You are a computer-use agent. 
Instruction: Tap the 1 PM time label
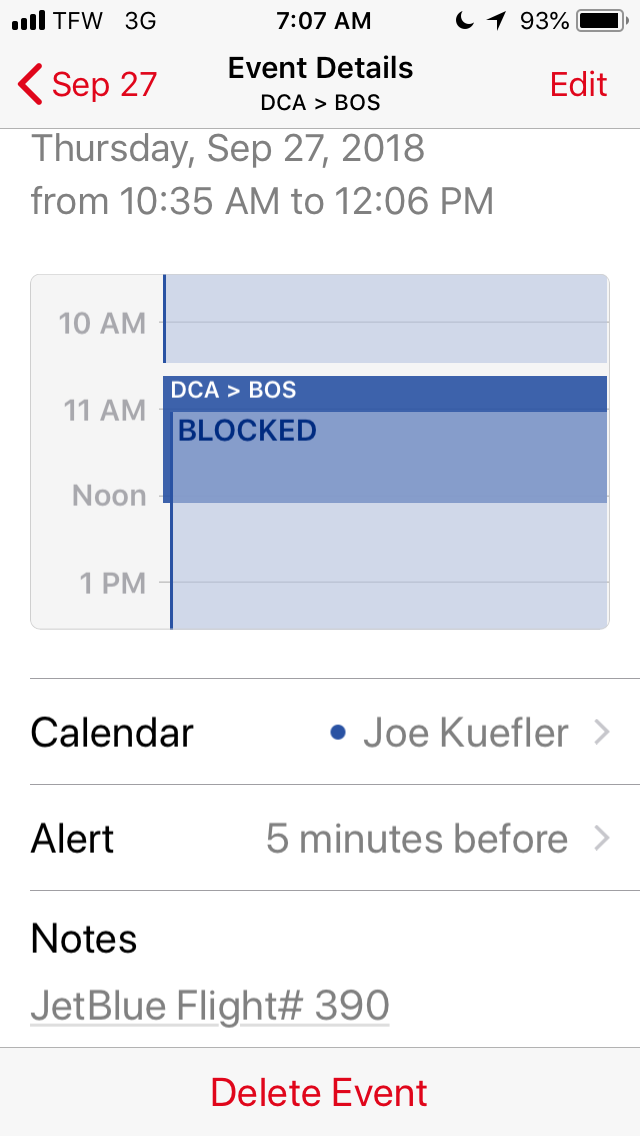pyautogui.click(x=112, y=582)
